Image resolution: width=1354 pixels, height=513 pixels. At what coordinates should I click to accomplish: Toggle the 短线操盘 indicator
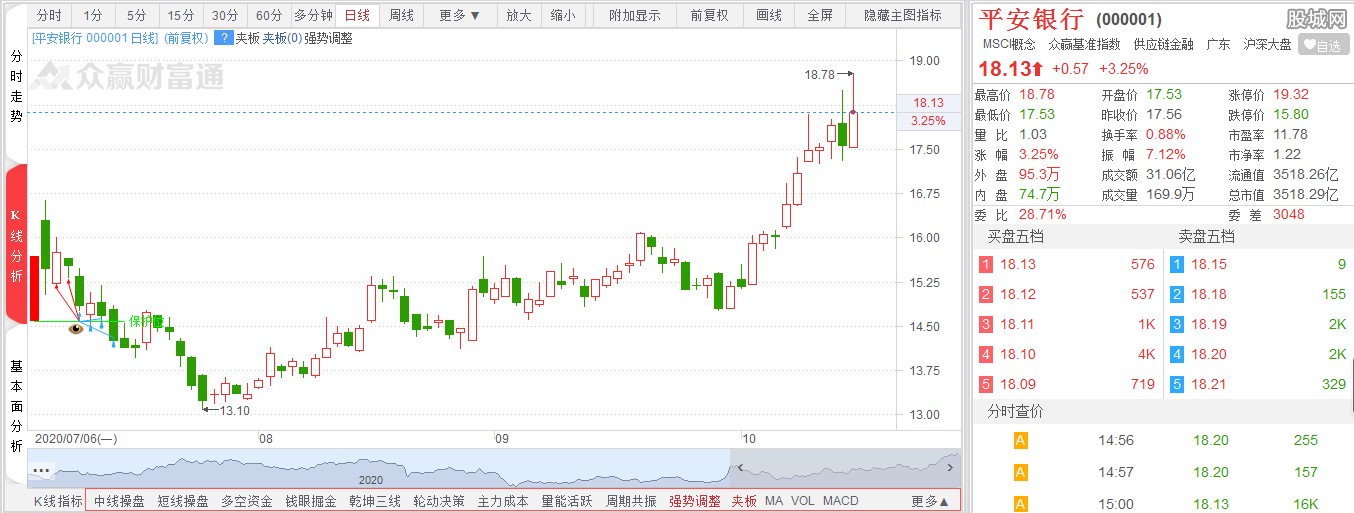coord(183,501)
